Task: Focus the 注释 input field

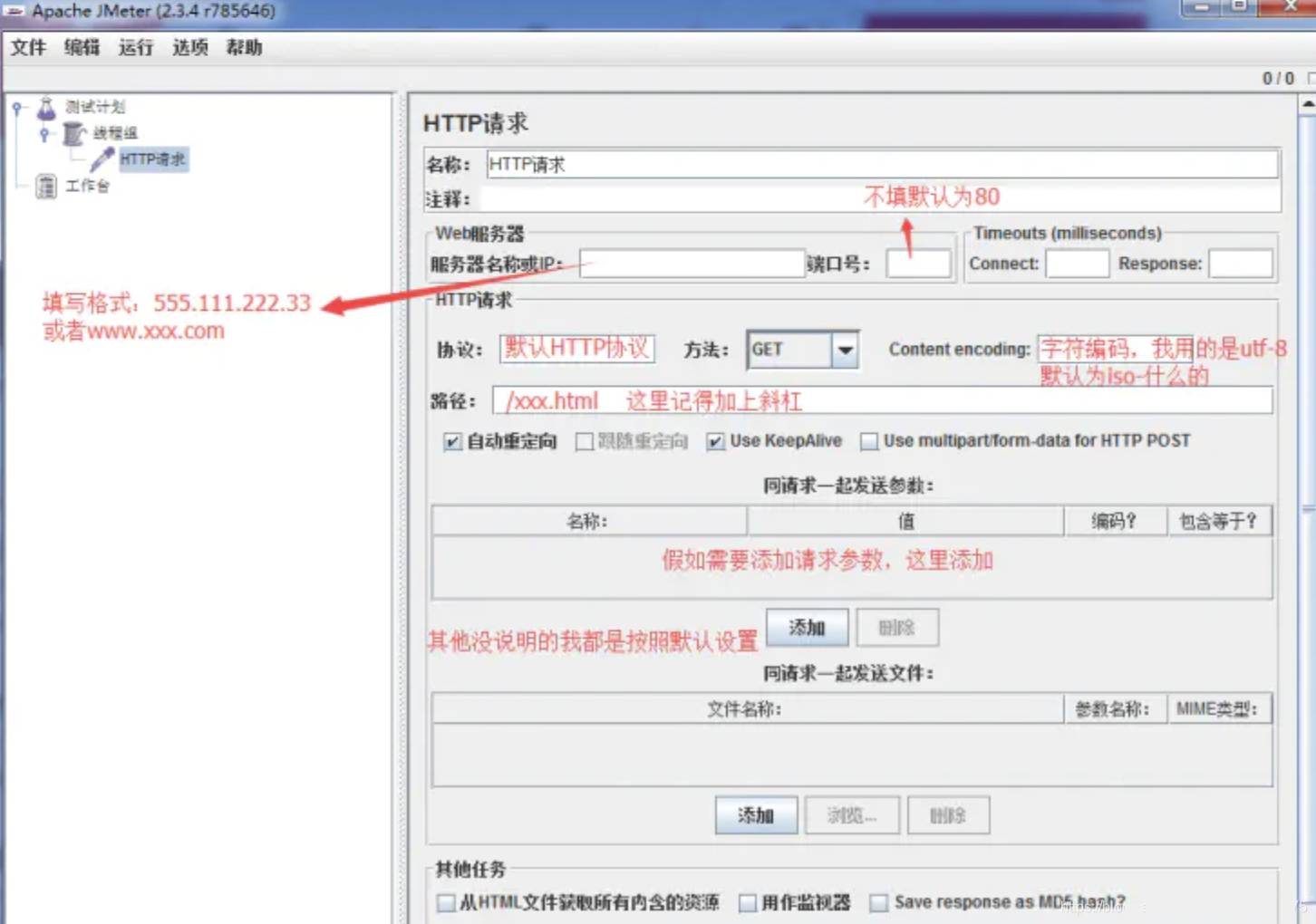Action: 880,198
